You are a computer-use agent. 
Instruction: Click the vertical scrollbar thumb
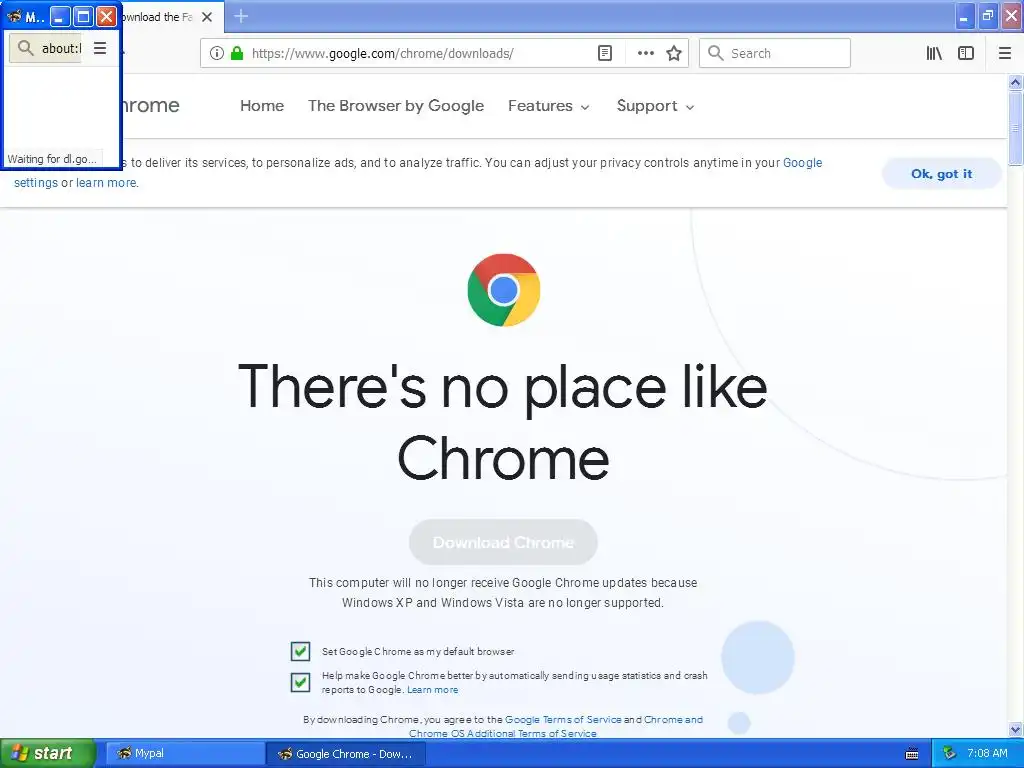coord(1015,128)
